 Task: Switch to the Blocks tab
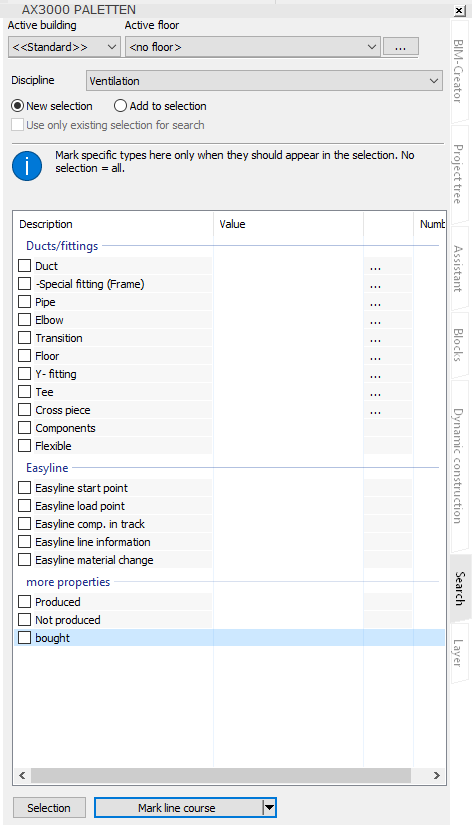[459, 345]
